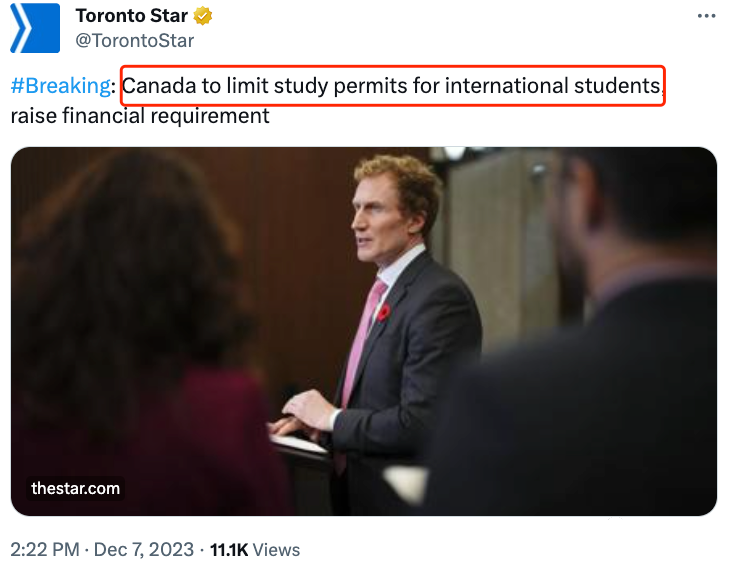Click the gold verified badge
This screenshot has width=735, height=562.
202,17
